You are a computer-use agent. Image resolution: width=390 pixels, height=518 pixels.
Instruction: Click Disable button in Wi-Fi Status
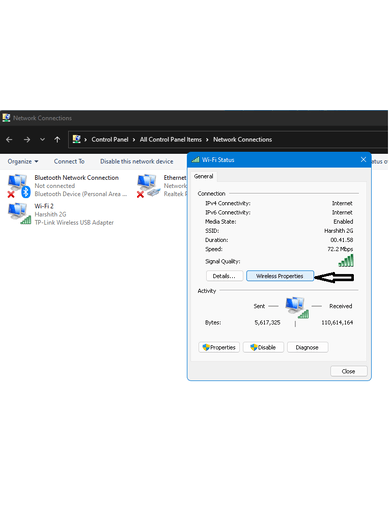[263, 347]
